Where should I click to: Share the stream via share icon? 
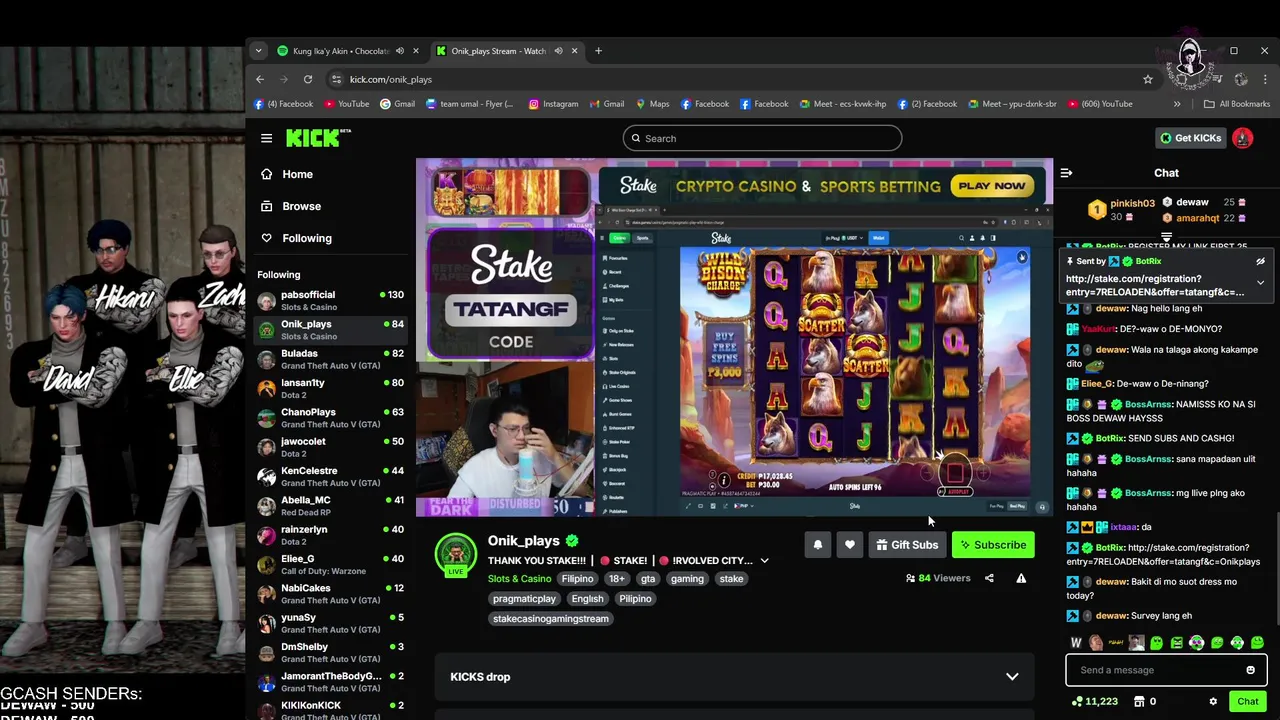pos(989,578)
